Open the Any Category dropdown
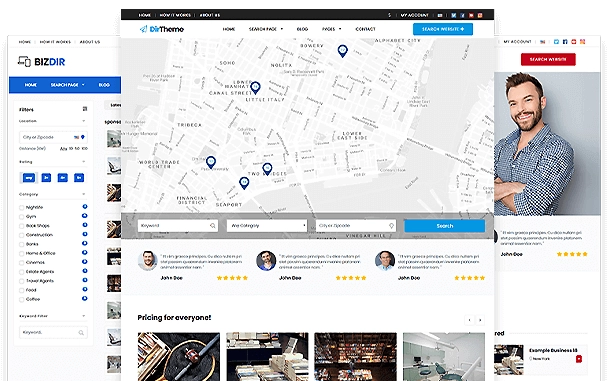612x381 pixels. click(267, 226)
